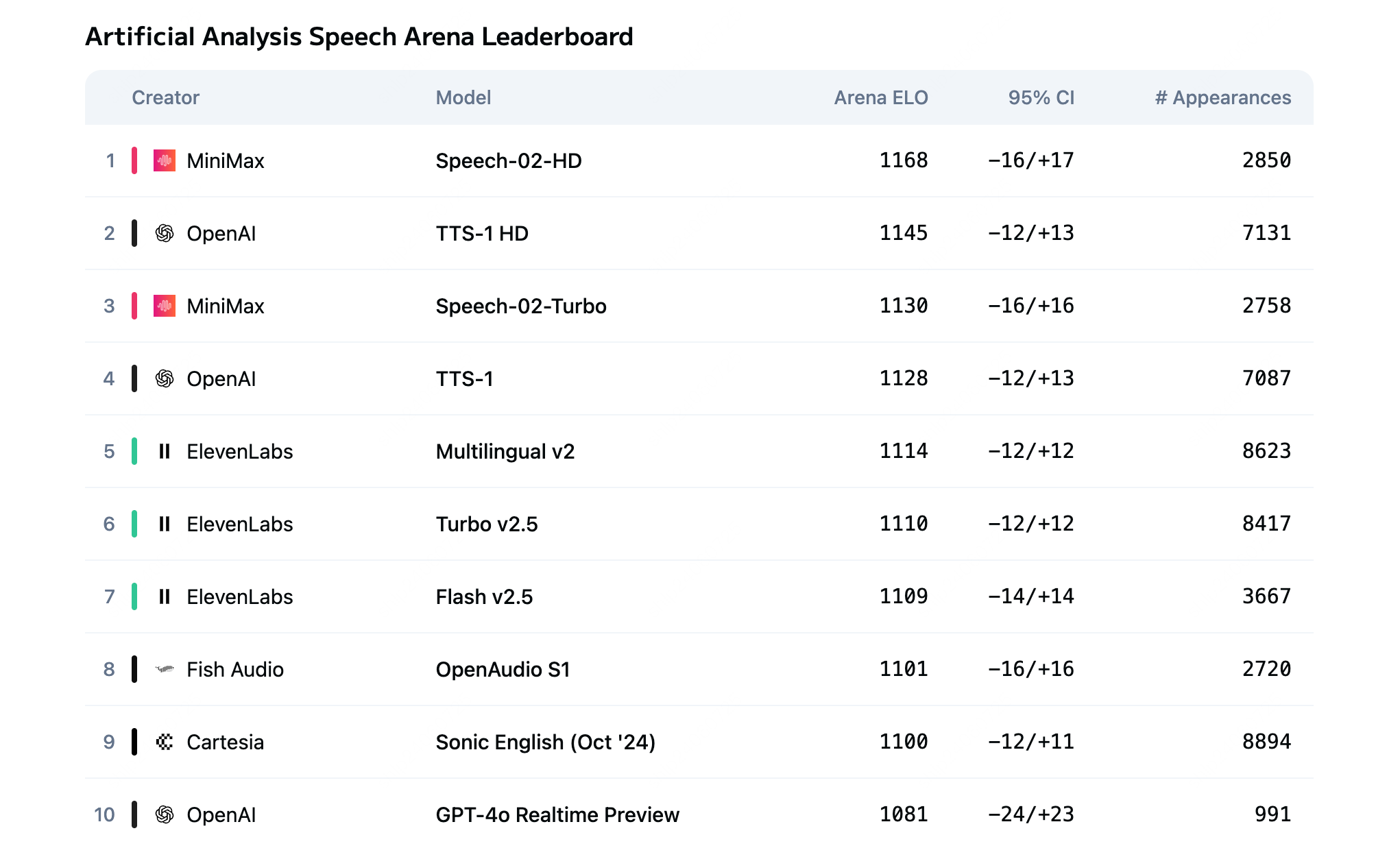Sort by the # Appearances column header

[1222, 97]
